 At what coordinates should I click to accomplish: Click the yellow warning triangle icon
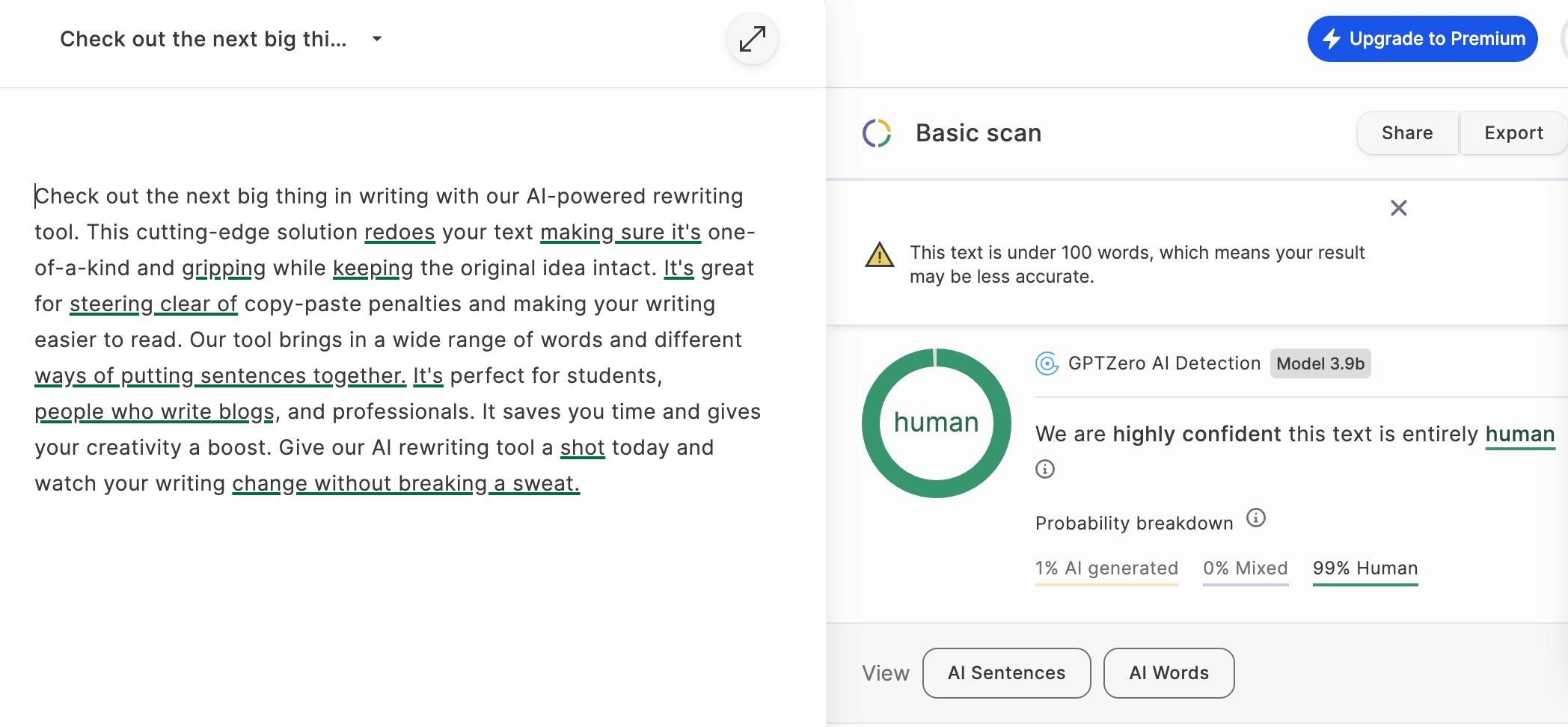coord(879,255)
